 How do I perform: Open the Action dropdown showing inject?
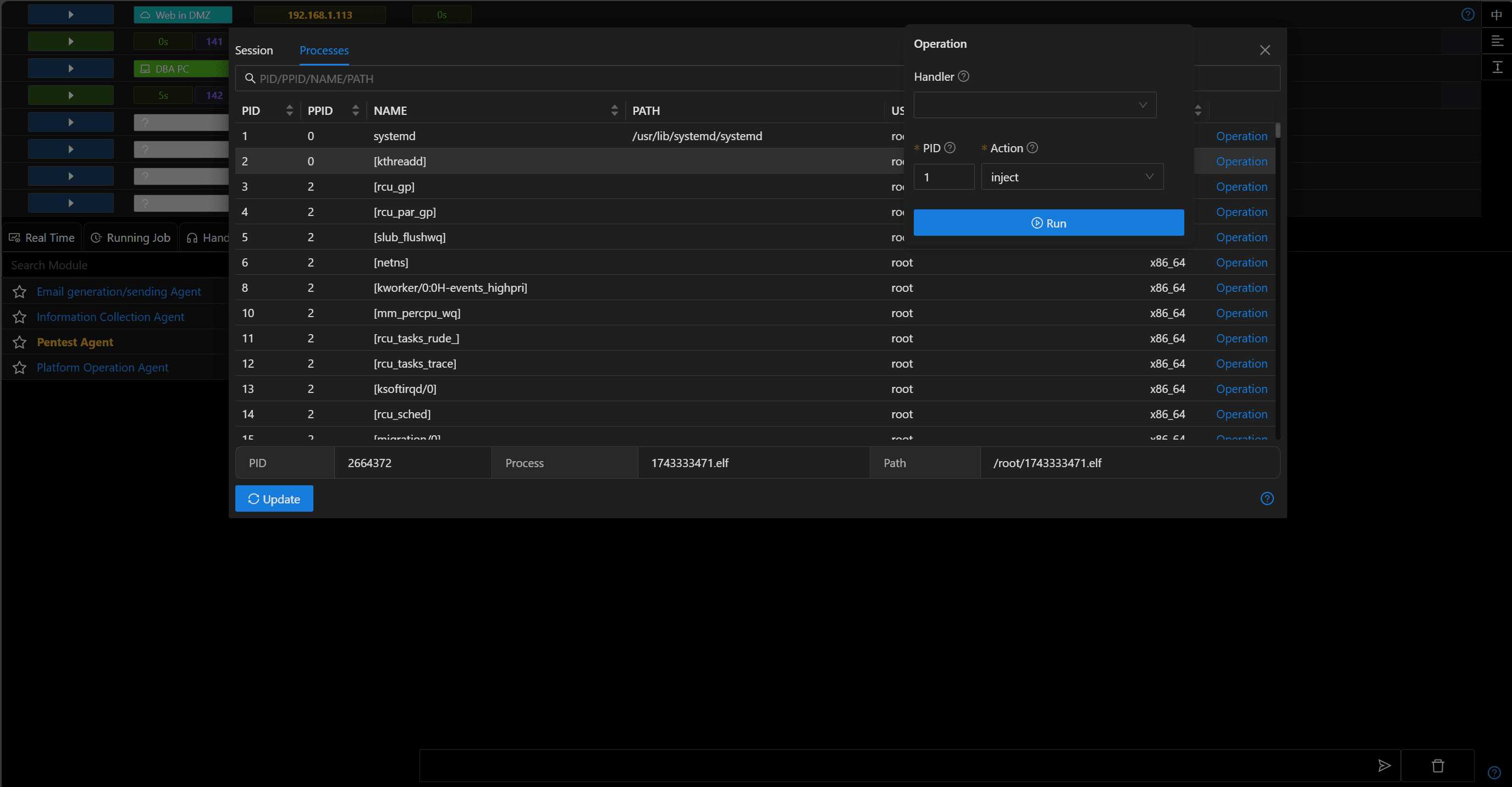[1072, 176]
